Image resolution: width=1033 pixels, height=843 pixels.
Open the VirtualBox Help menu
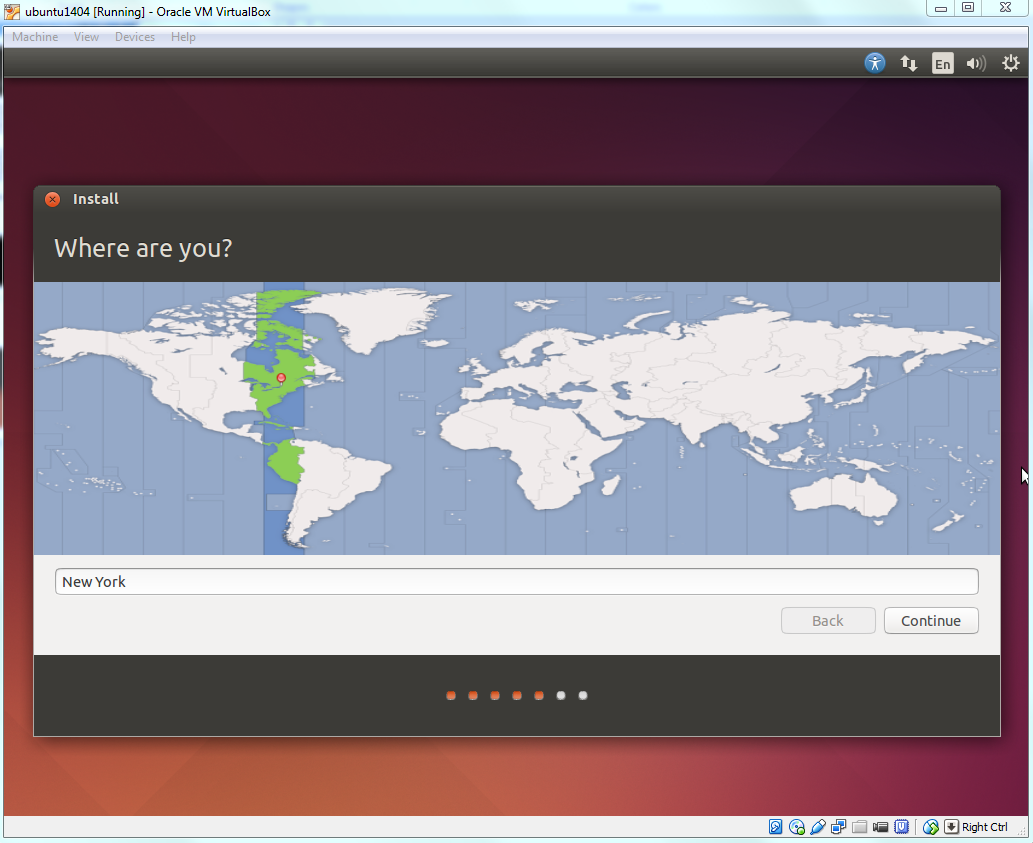click(x=183, y=37)
